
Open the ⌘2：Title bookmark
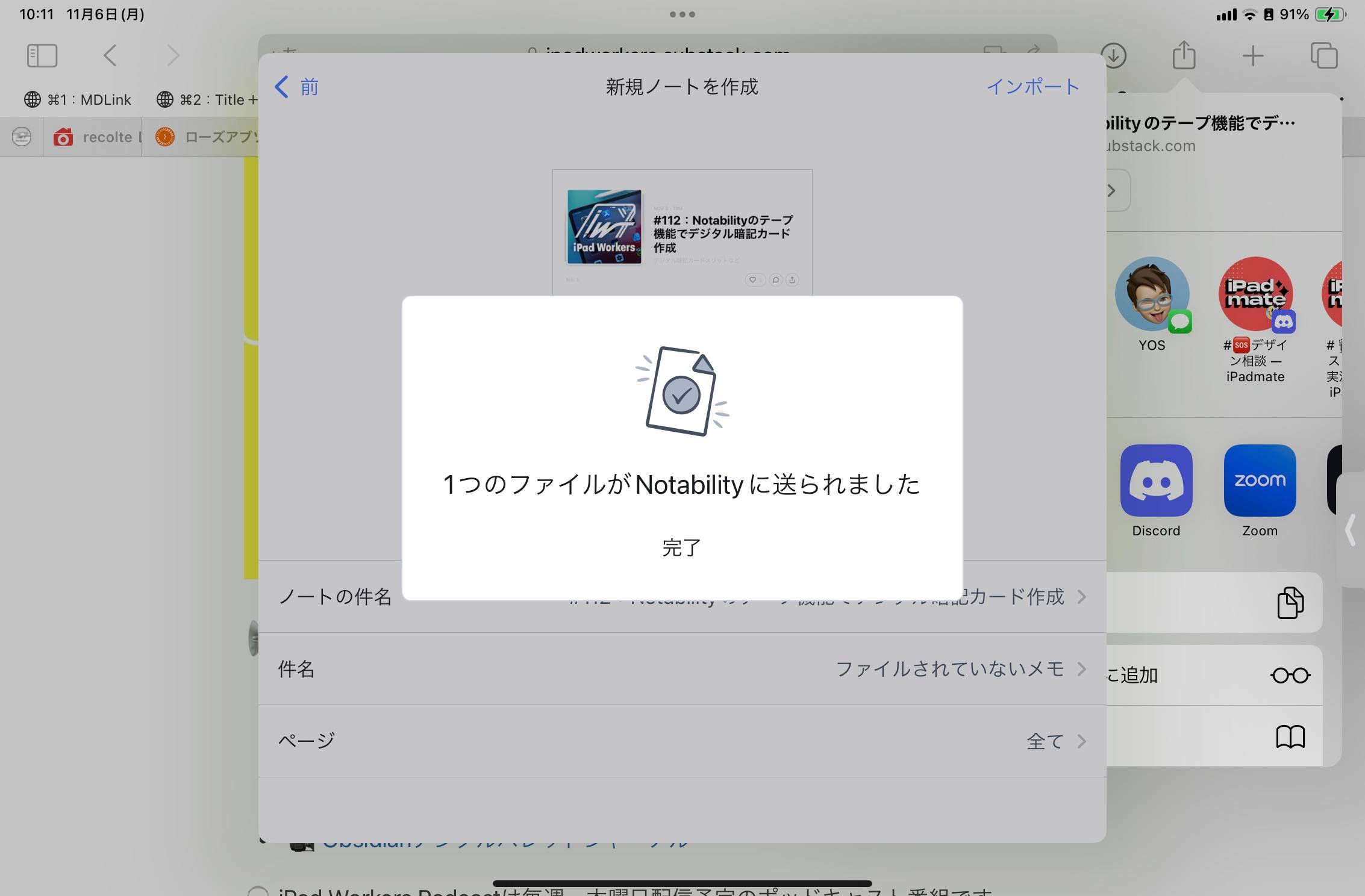[207, 99]
